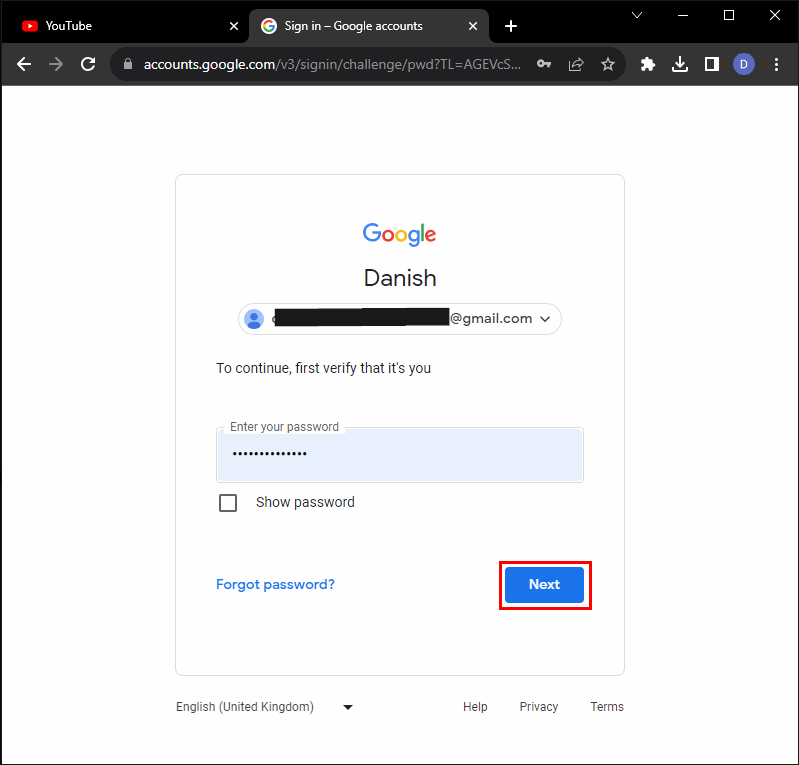Enable the Show password checkbox
This screenshot has height=765, width=799.
click(x=228, y=503)
